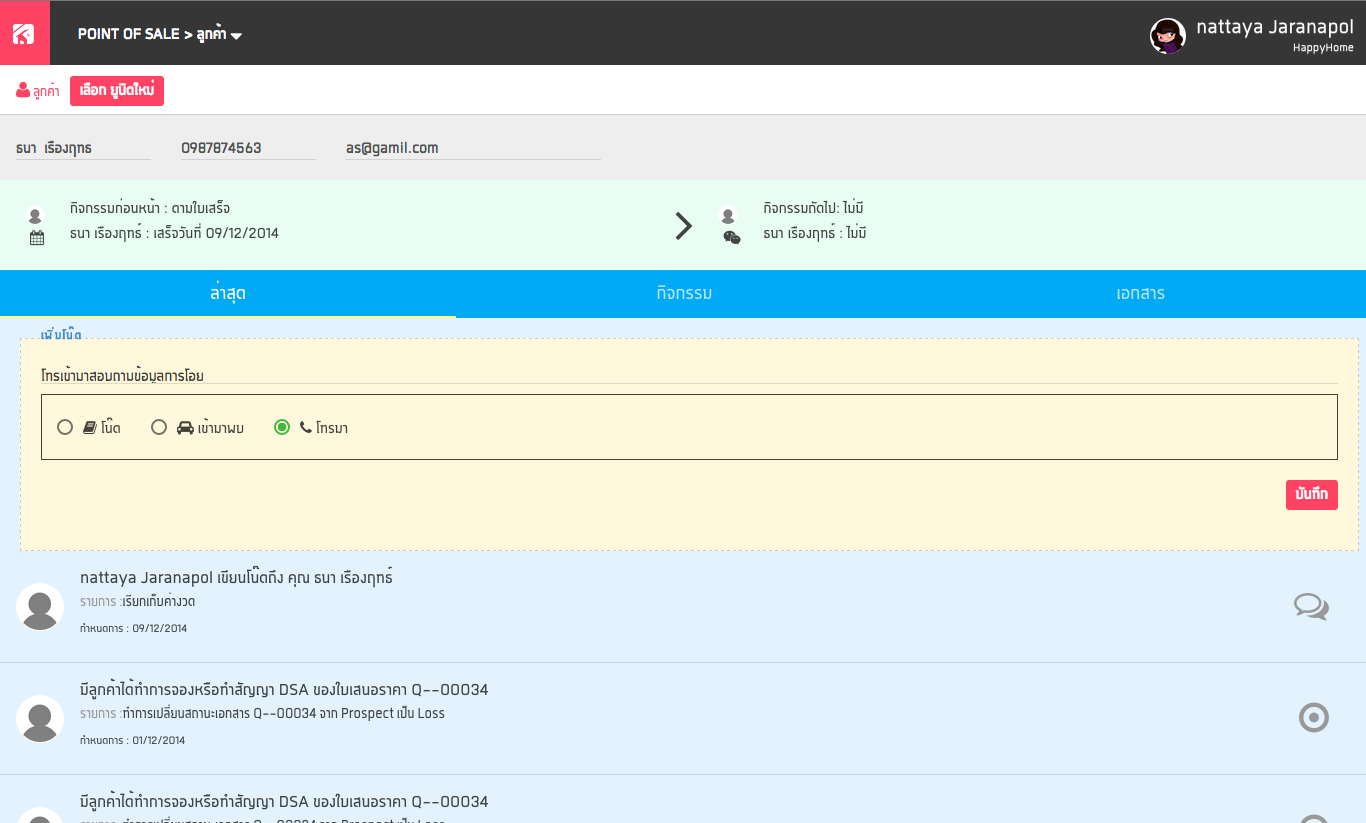Click the book note icon

89,428
